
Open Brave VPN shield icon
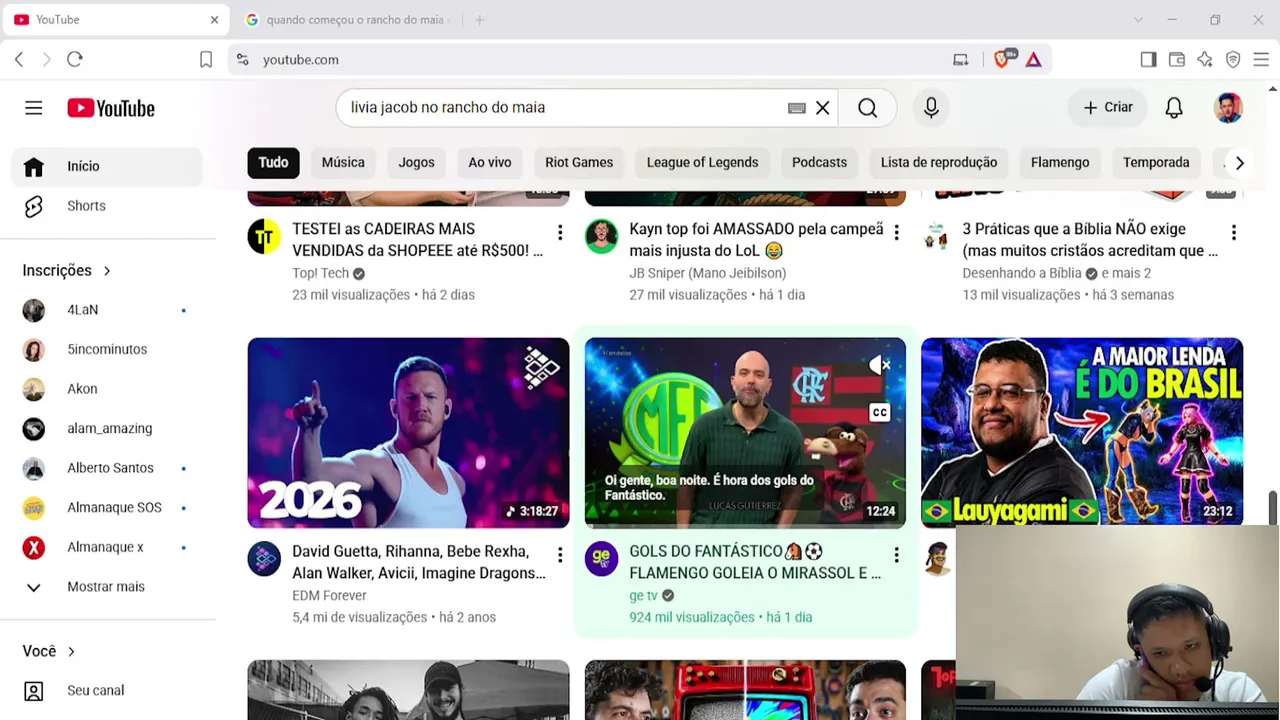(1233, 60)
